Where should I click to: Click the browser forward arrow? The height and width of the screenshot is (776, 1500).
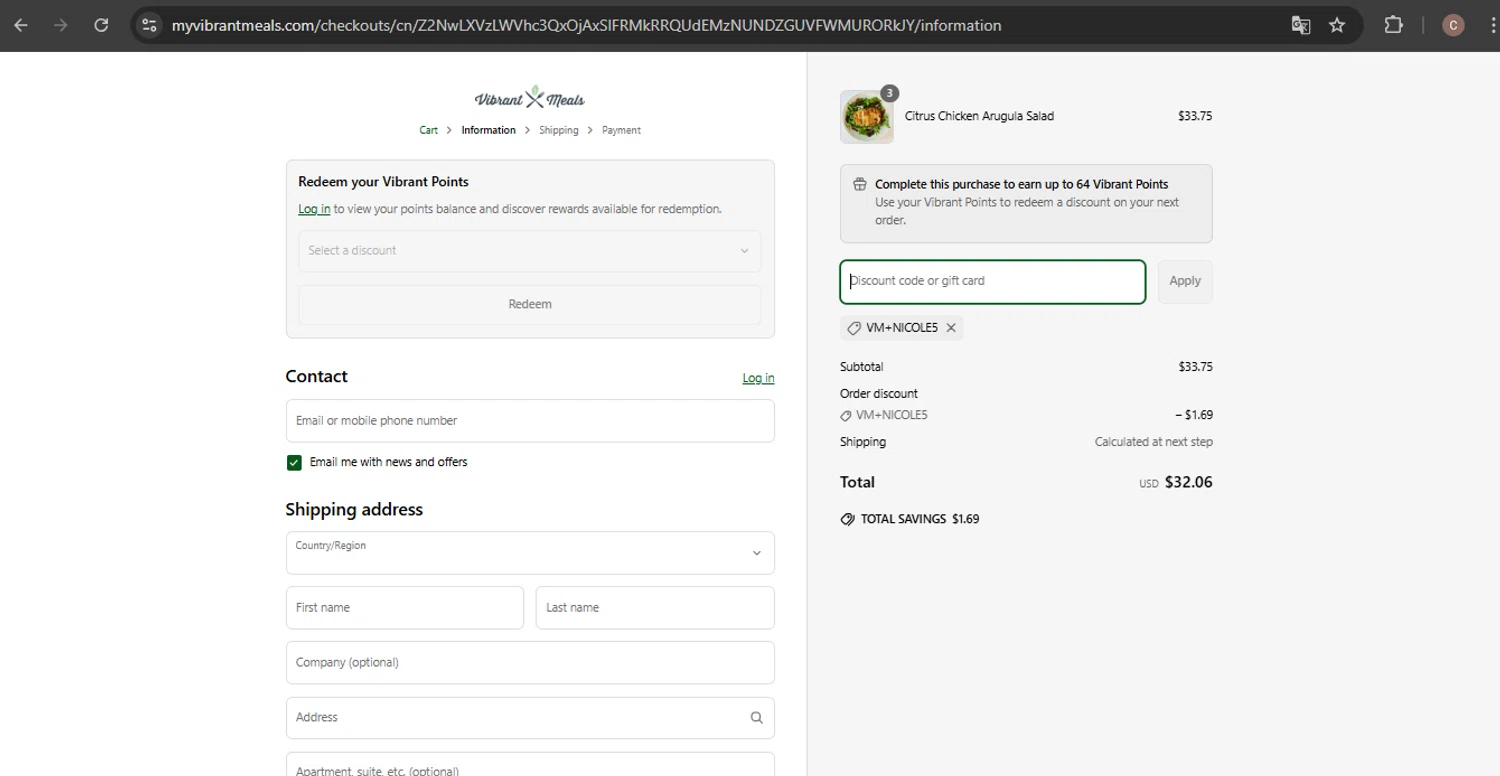click(x=61, y=25)
